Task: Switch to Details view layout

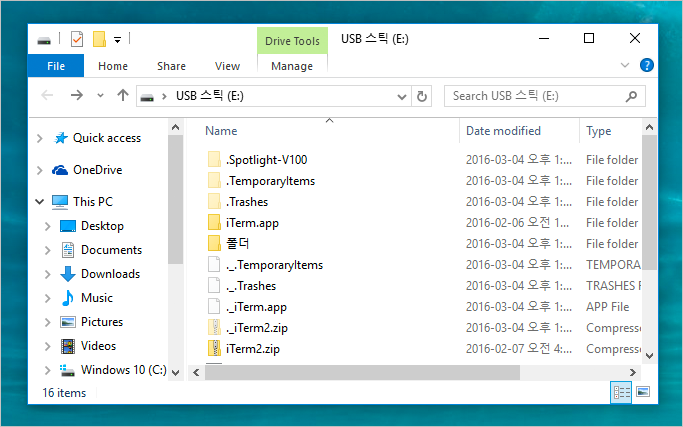Action: click(x=621, y=392)
